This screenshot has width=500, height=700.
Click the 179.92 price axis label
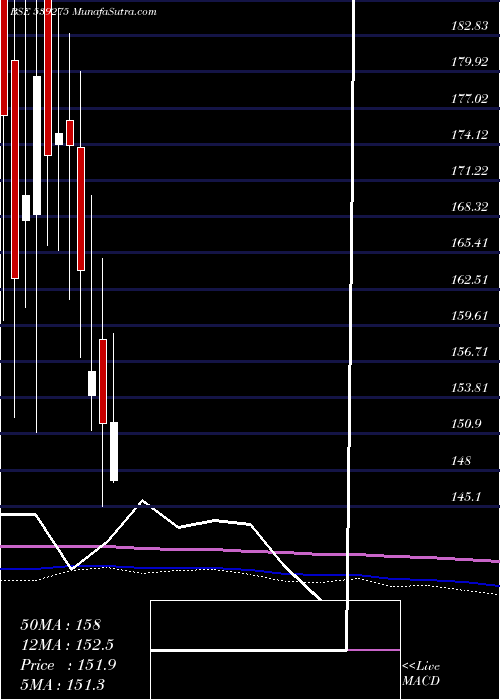[470, 62]
